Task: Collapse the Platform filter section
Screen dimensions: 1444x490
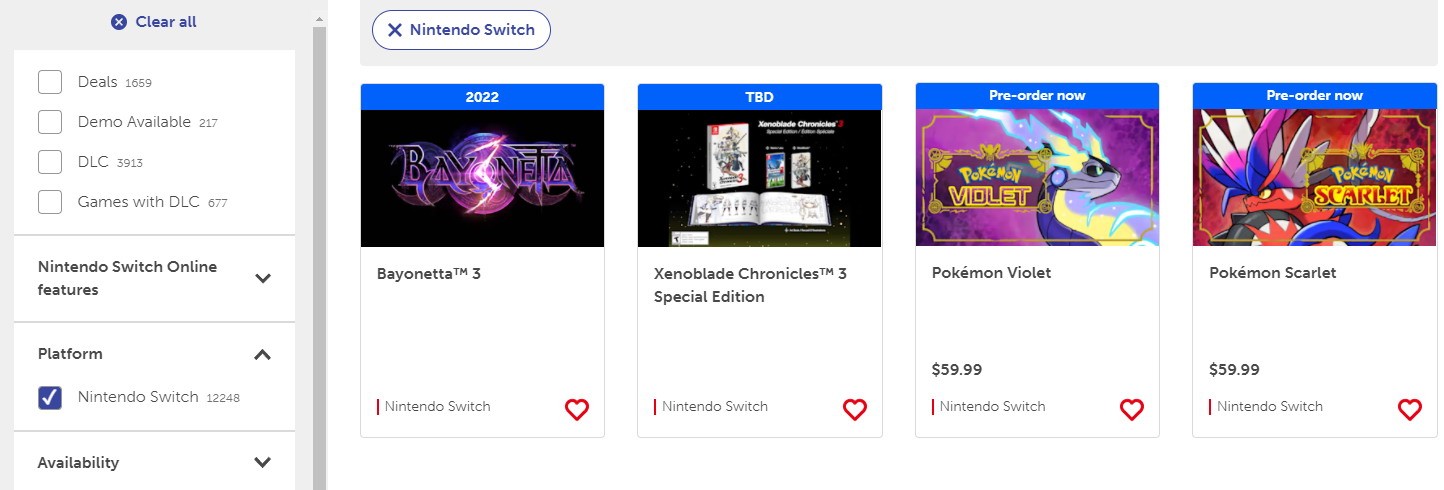Action: tap(263, 354)
